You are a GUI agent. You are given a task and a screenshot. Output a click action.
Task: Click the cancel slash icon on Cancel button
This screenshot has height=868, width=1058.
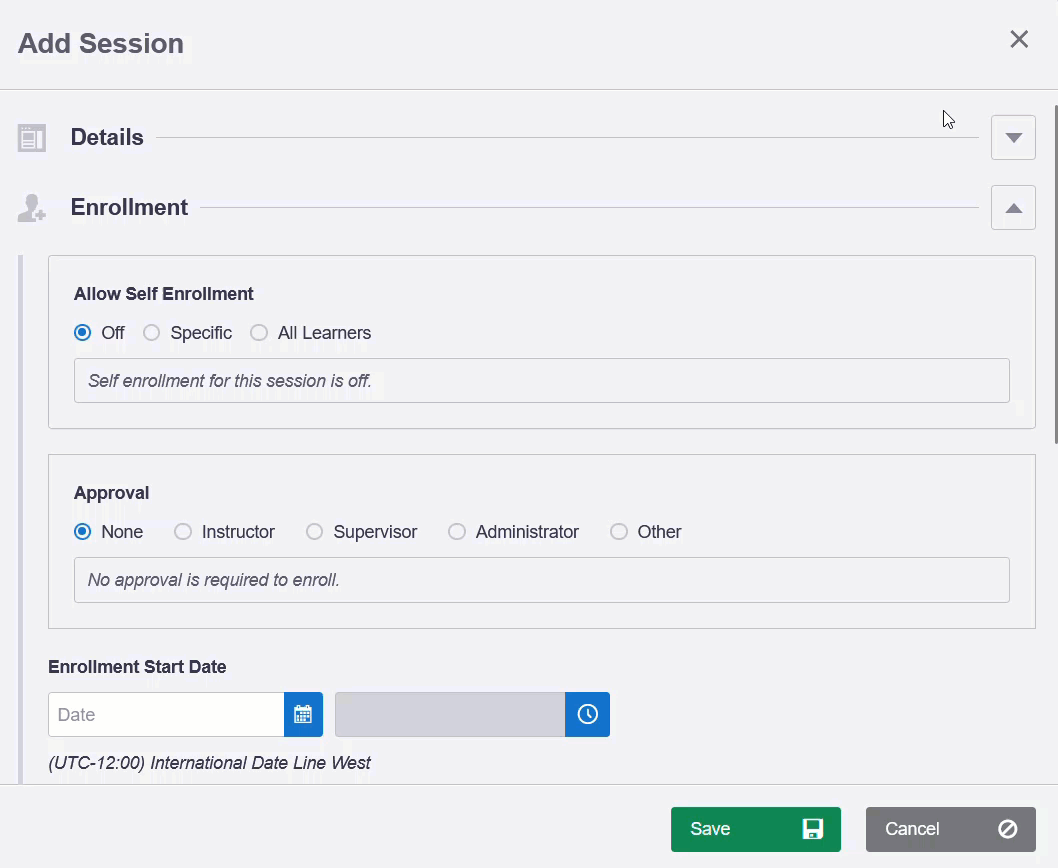click(x=1006, y=828)
